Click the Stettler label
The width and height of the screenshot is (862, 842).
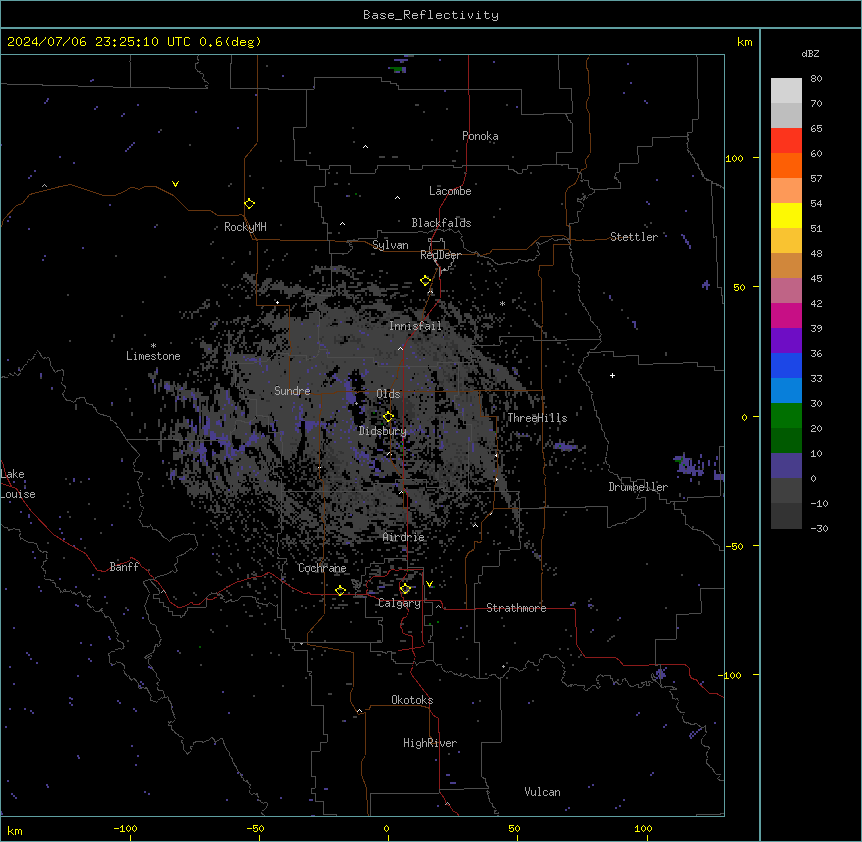point(634,237)
